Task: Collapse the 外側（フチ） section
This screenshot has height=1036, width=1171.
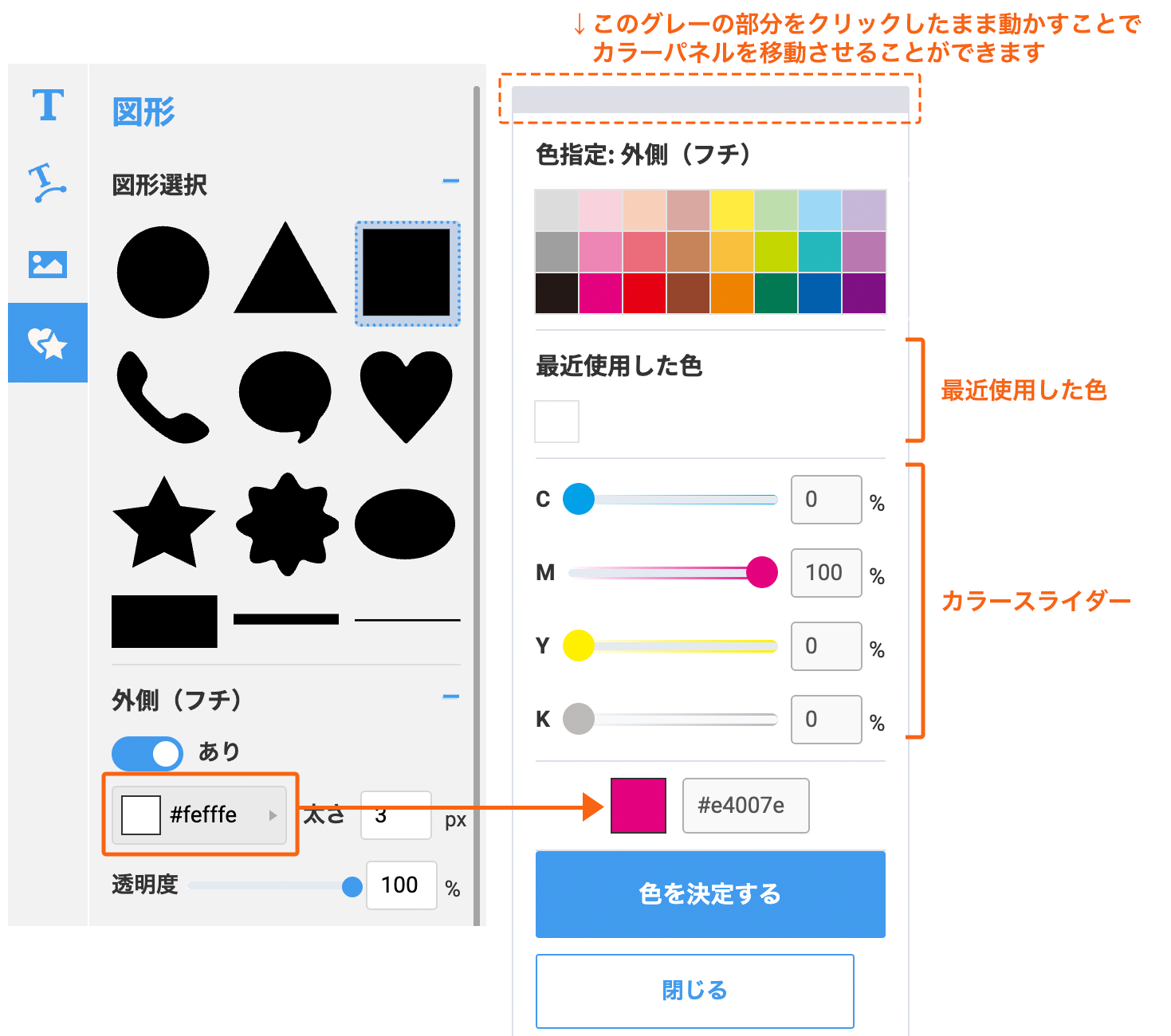Action: [451, 697]
